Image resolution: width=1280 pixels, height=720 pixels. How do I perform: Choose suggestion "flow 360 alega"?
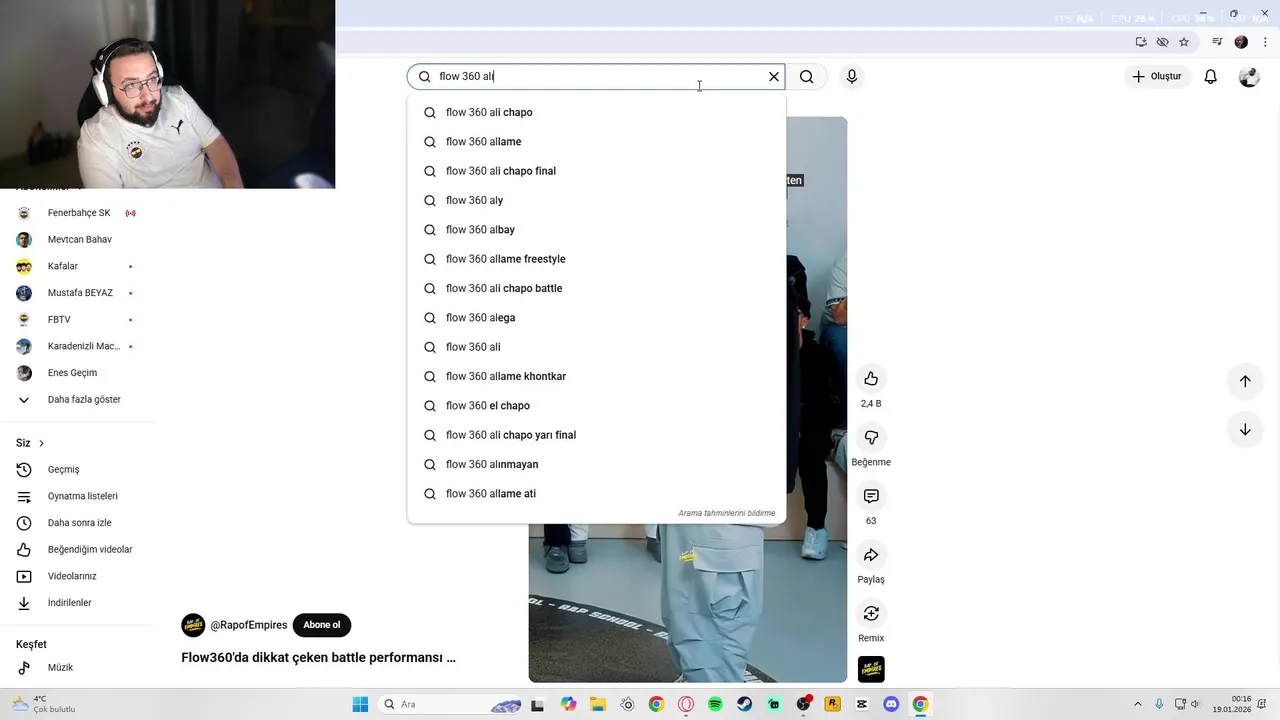[596, 318]
